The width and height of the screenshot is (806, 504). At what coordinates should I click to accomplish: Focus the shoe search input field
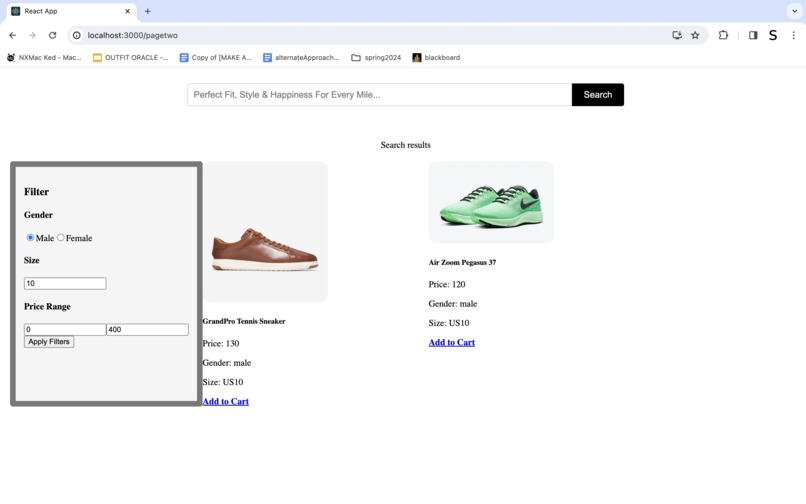(x=379, y=95)
